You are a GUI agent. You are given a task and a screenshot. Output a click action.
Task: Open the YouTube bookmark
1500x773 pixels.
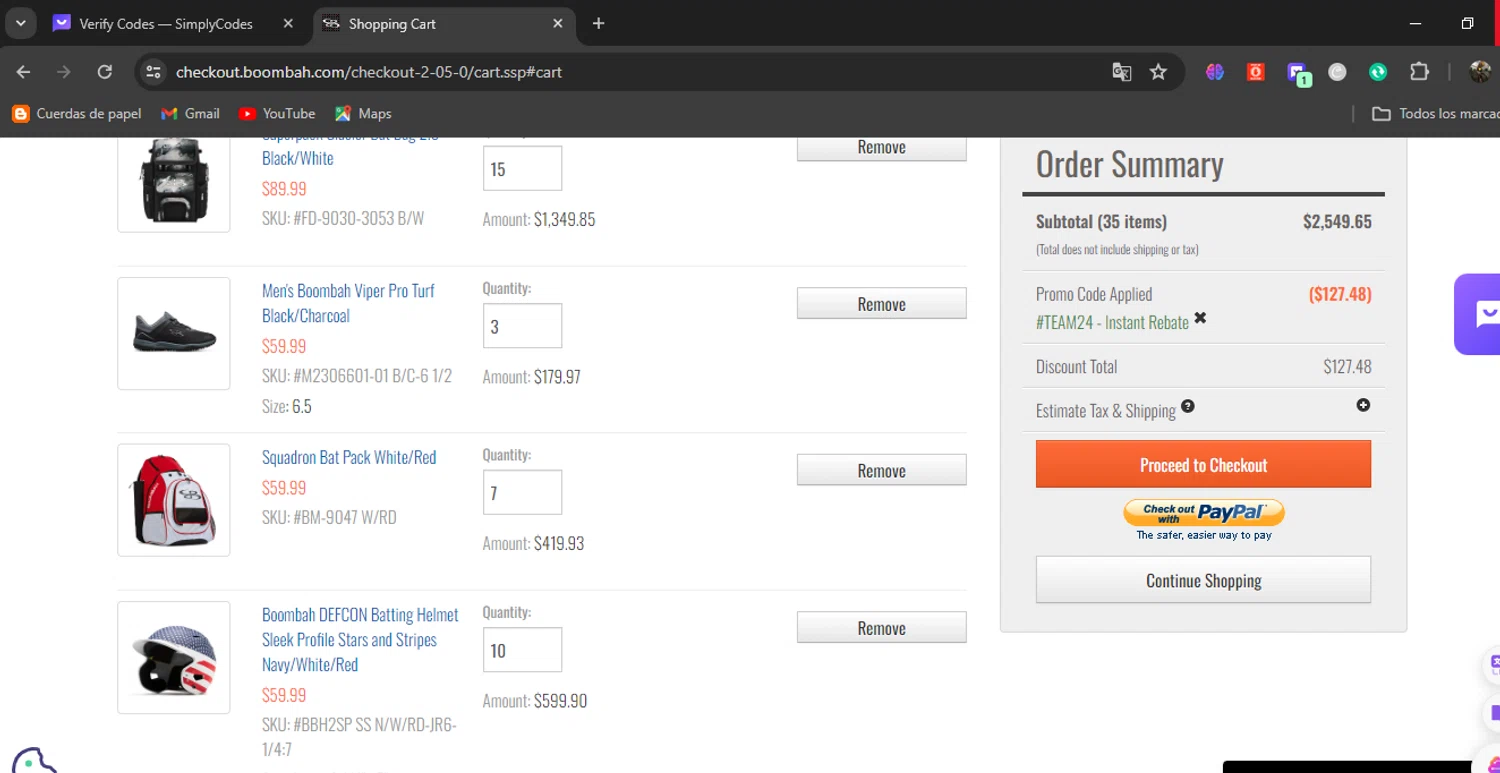tap(277, 114)
